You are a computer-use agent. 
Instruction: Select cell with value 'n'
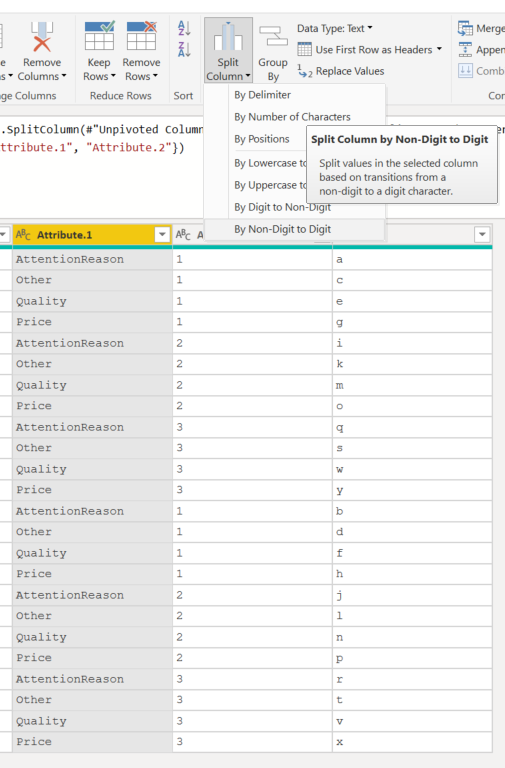[x=412, y=637]
